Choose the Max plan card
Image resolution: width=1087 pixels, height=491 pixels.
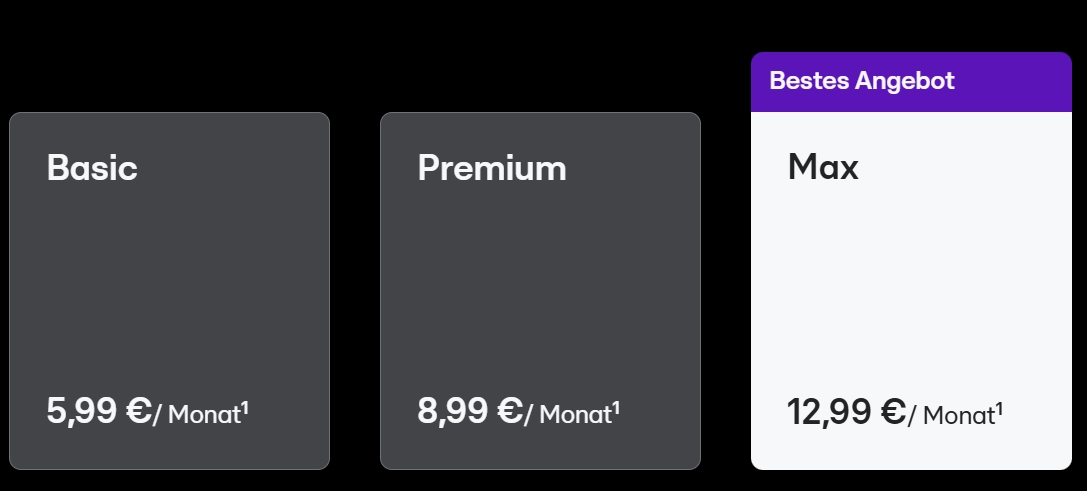click(911, 261)
